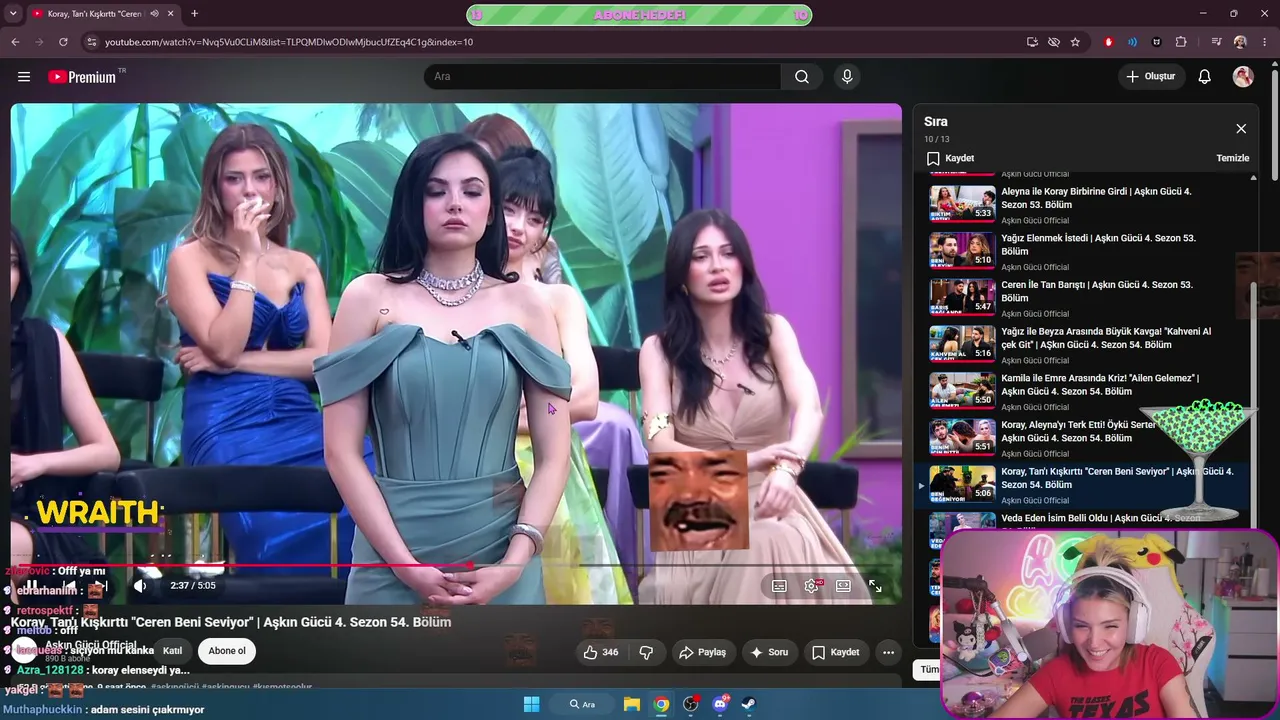The height and width of the screenshot is (720, 1280).
Task: Subscribe with the Abone ol button
Action: [x=227, y=651]
